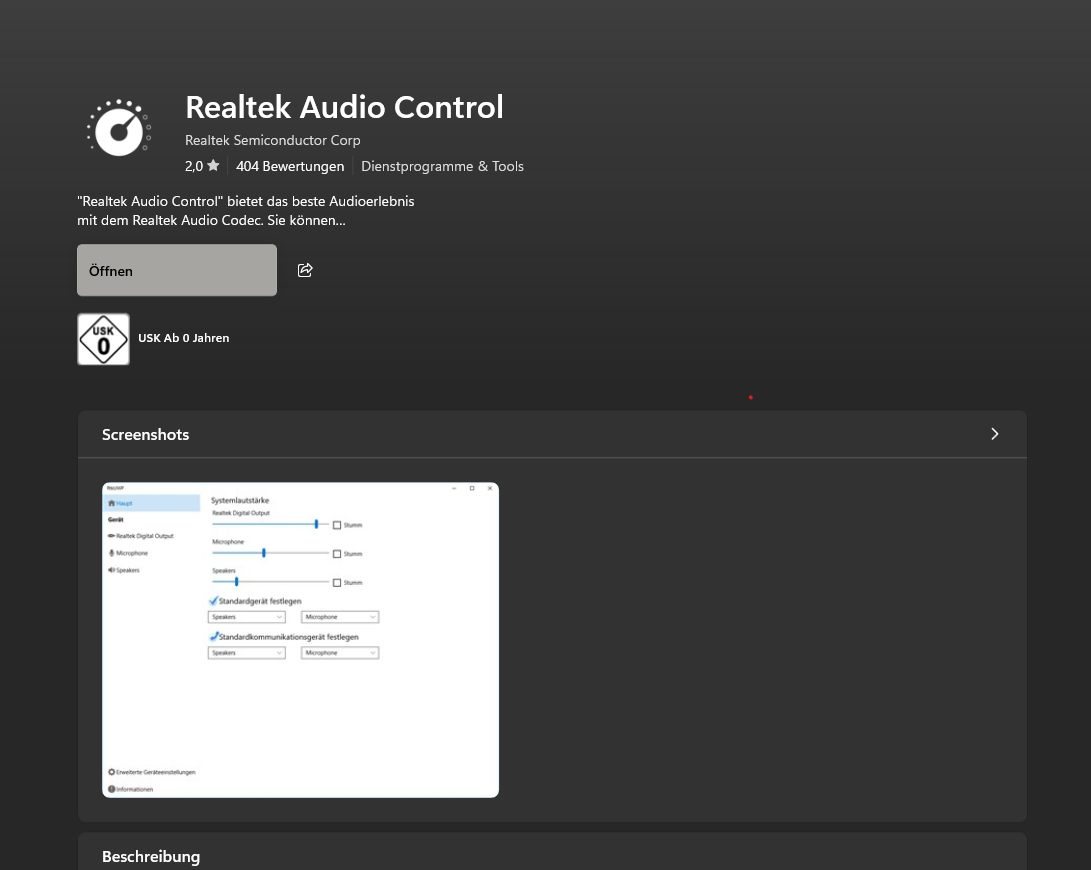Click the star rating next to 2,0
1091x870 pixels.
tap(213, 166)
